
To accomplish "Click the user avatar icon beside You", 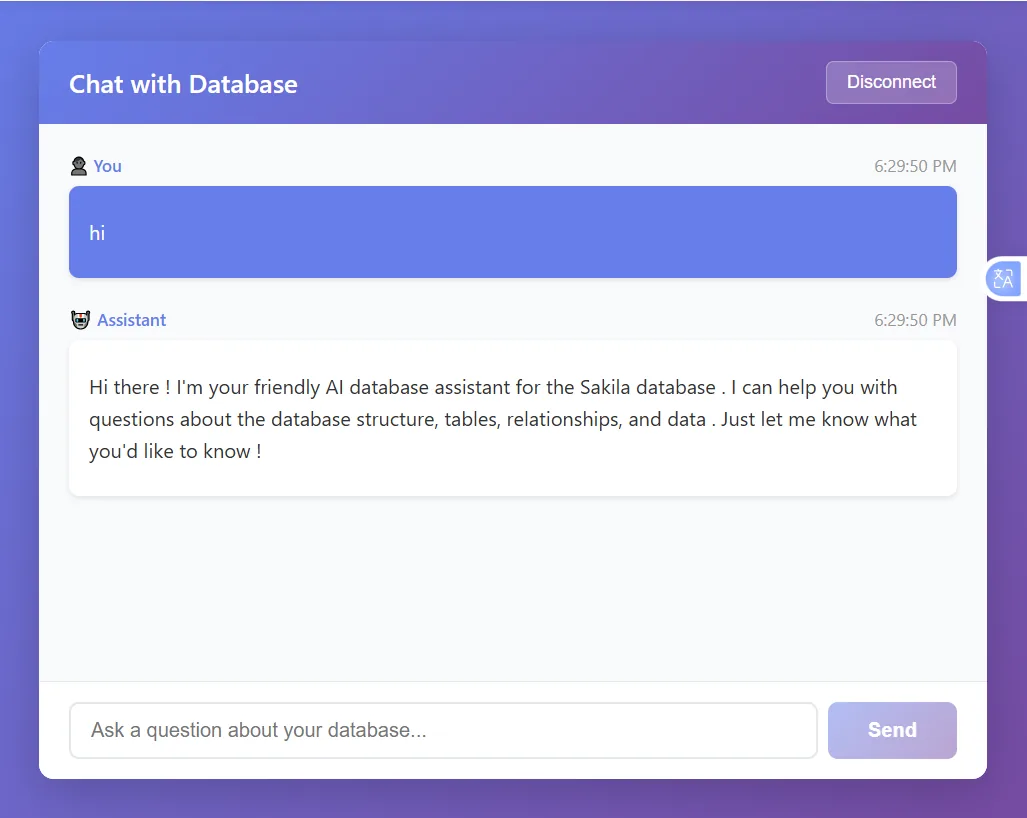I will 79,166.
